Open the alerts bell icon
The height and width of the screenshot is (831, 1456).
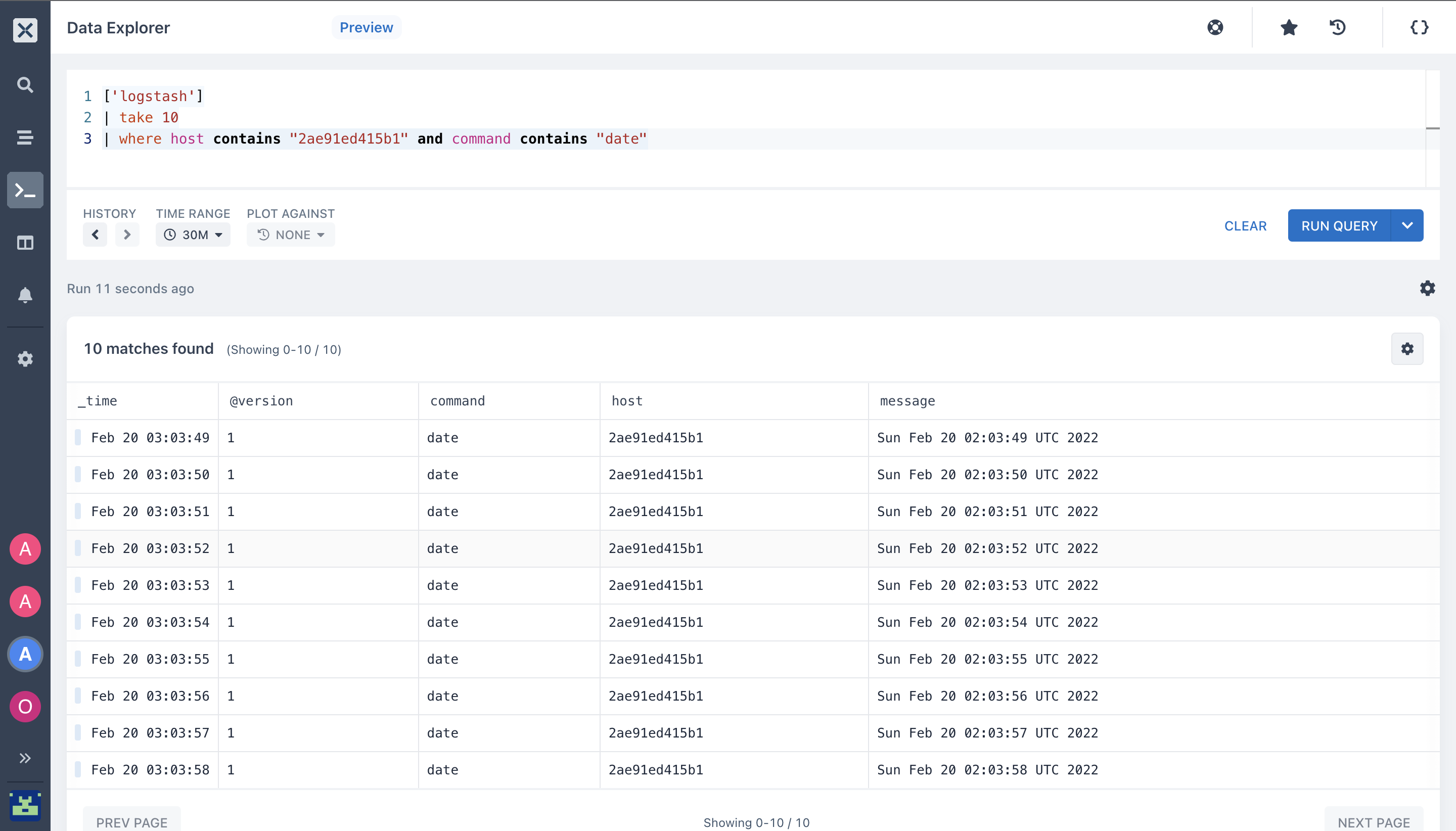pos(25,295)
